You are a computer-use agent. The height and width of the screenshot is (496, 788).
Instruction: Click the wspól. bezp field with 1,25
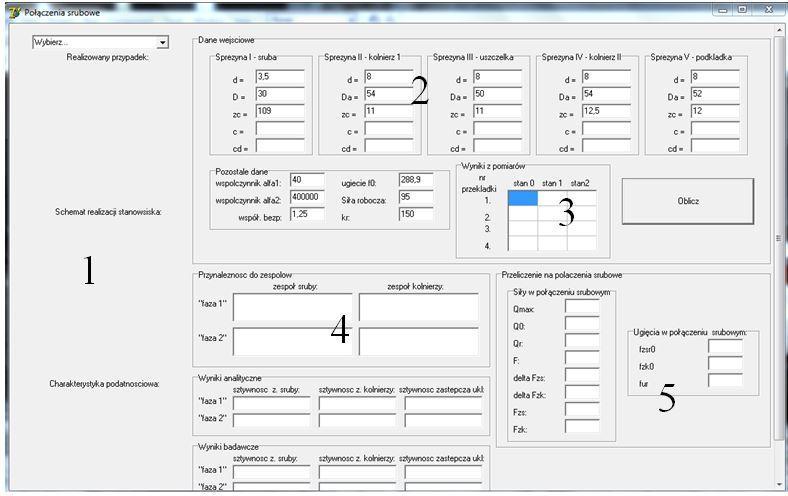pos(307,214)
